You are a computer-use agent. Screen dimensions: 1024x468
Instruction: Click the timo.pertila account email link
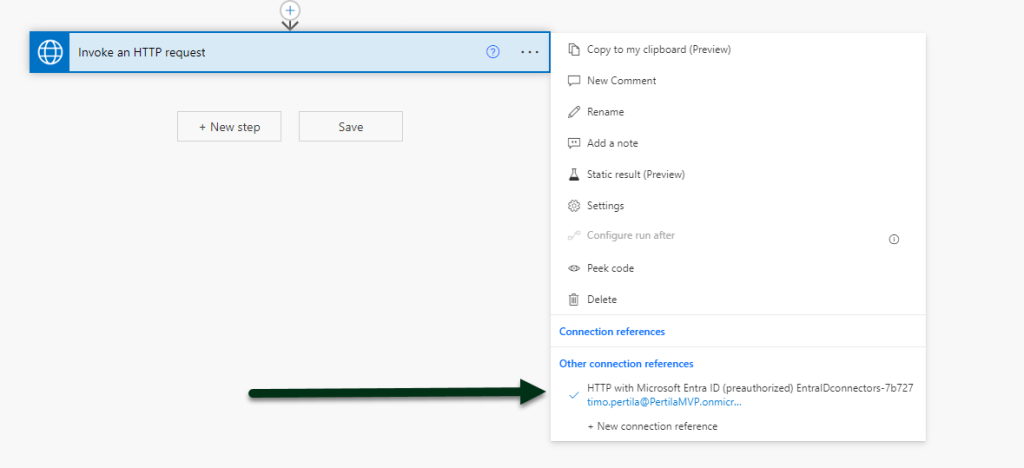tap(664, 401)
